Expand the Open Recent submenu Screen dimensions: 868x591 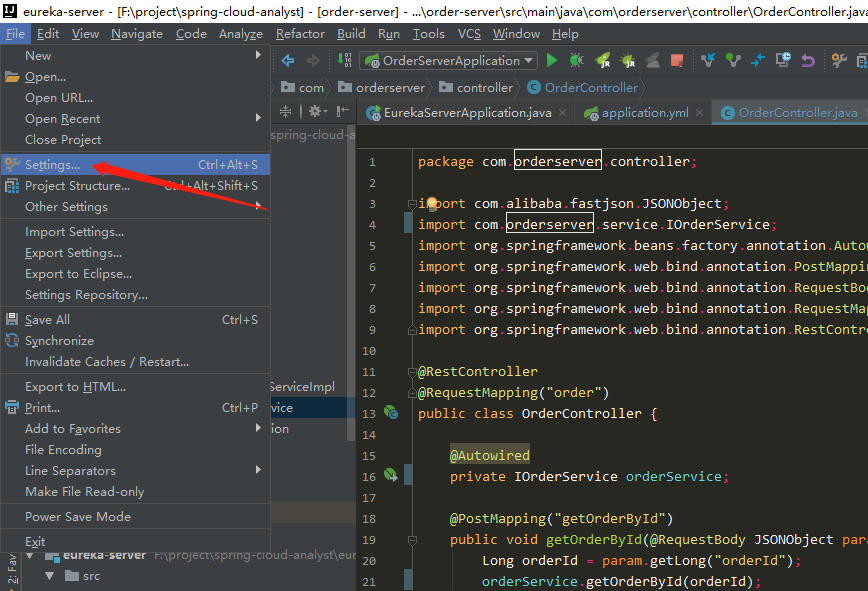coord(62,119)
